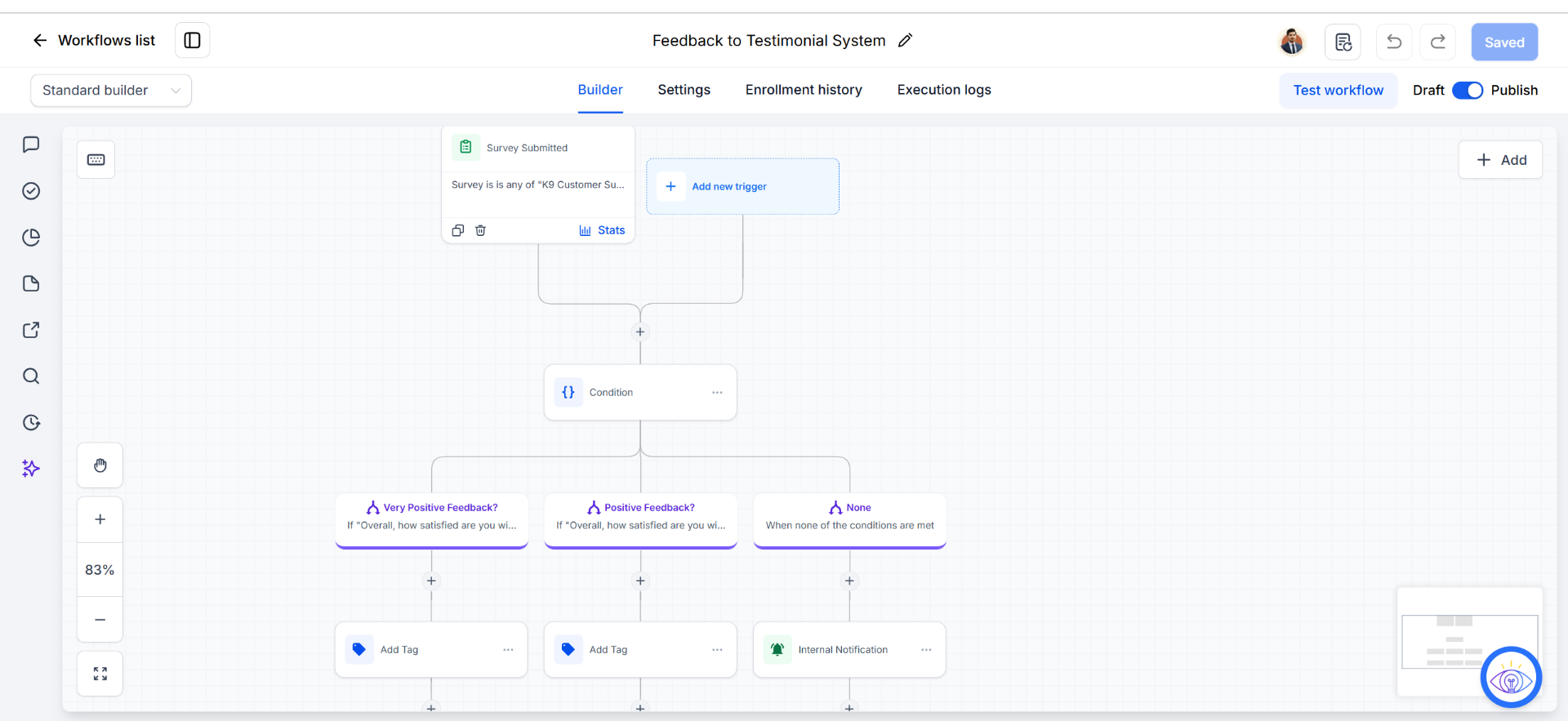Open the pie chart stats sidebar icon
The image size is (1568, 721).
click(x=31, y=238)
